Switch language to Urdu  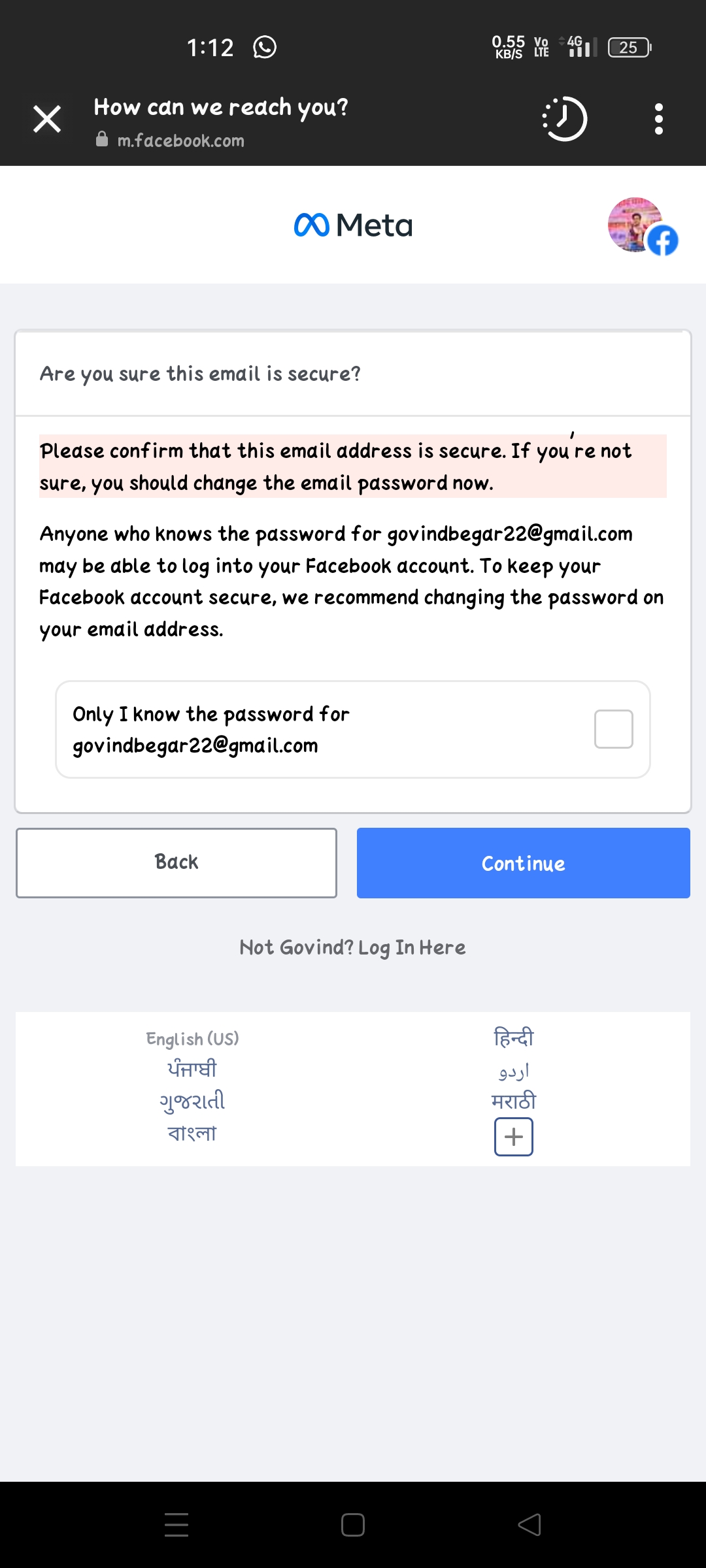pos(514,1070)
